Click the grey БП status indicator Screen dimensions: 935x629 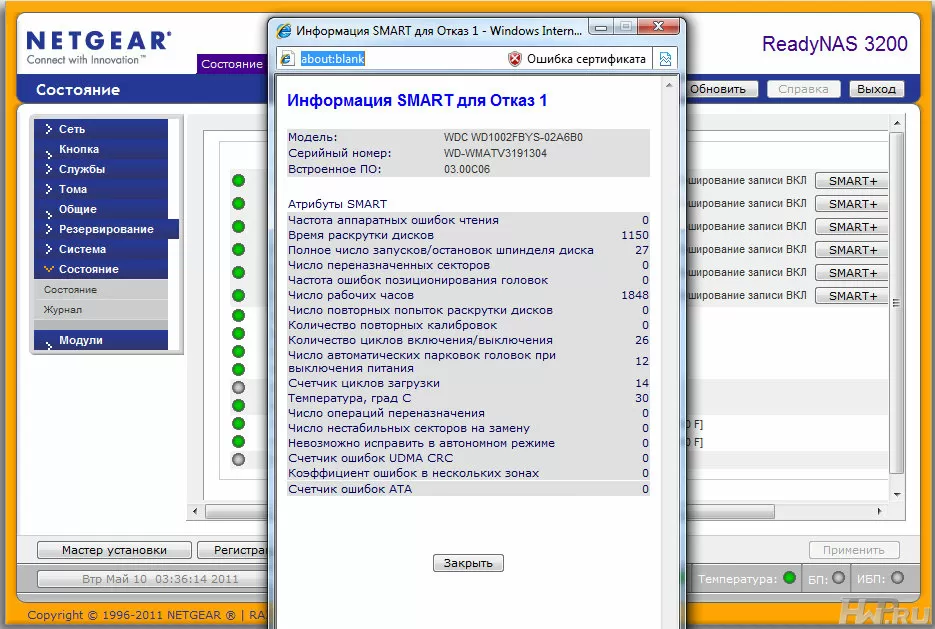tap(839, 578)
